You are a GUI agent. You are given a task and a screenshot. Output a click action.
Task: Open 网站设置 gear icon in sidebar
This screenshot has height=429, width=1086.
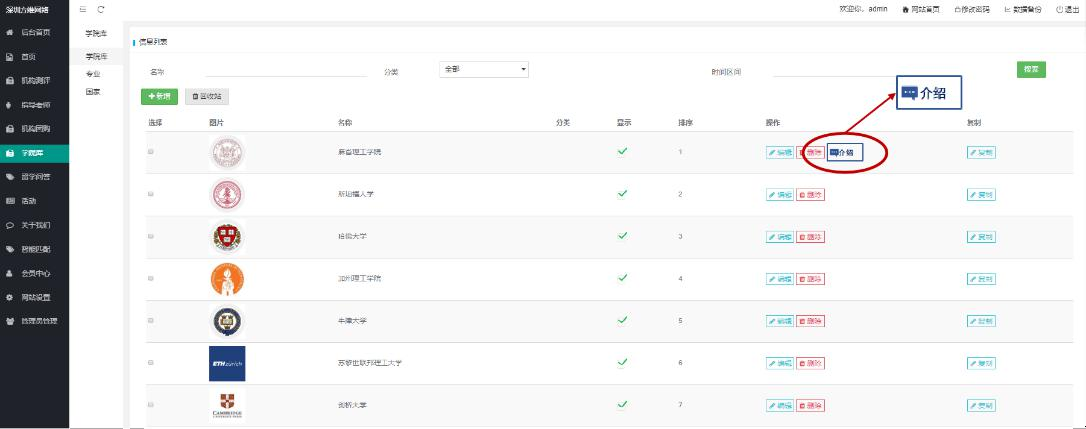point(9,297)
